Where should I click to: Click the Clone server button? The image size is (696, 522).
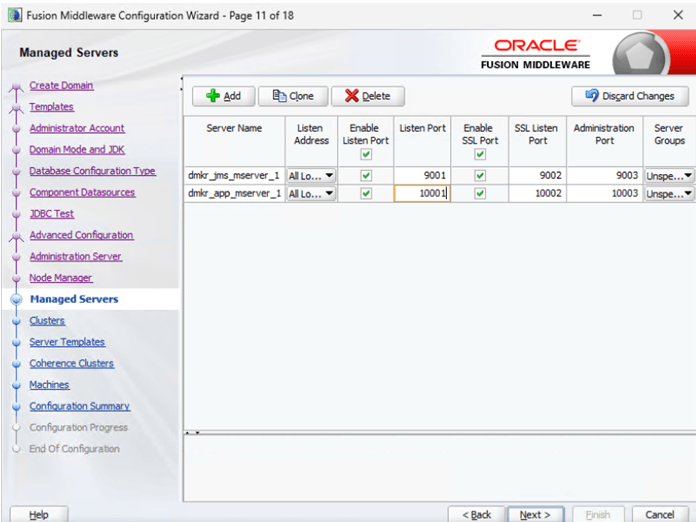[293, 96]
